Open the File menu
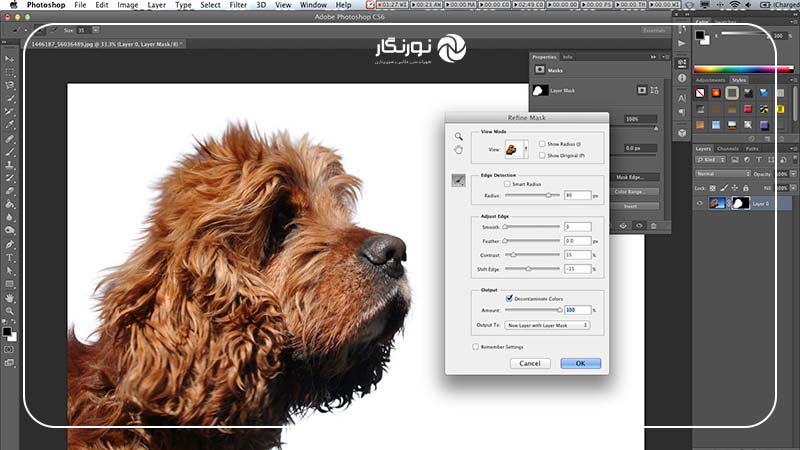The width and height of the screenshot is (800, 450). click(x=80, y=5)
